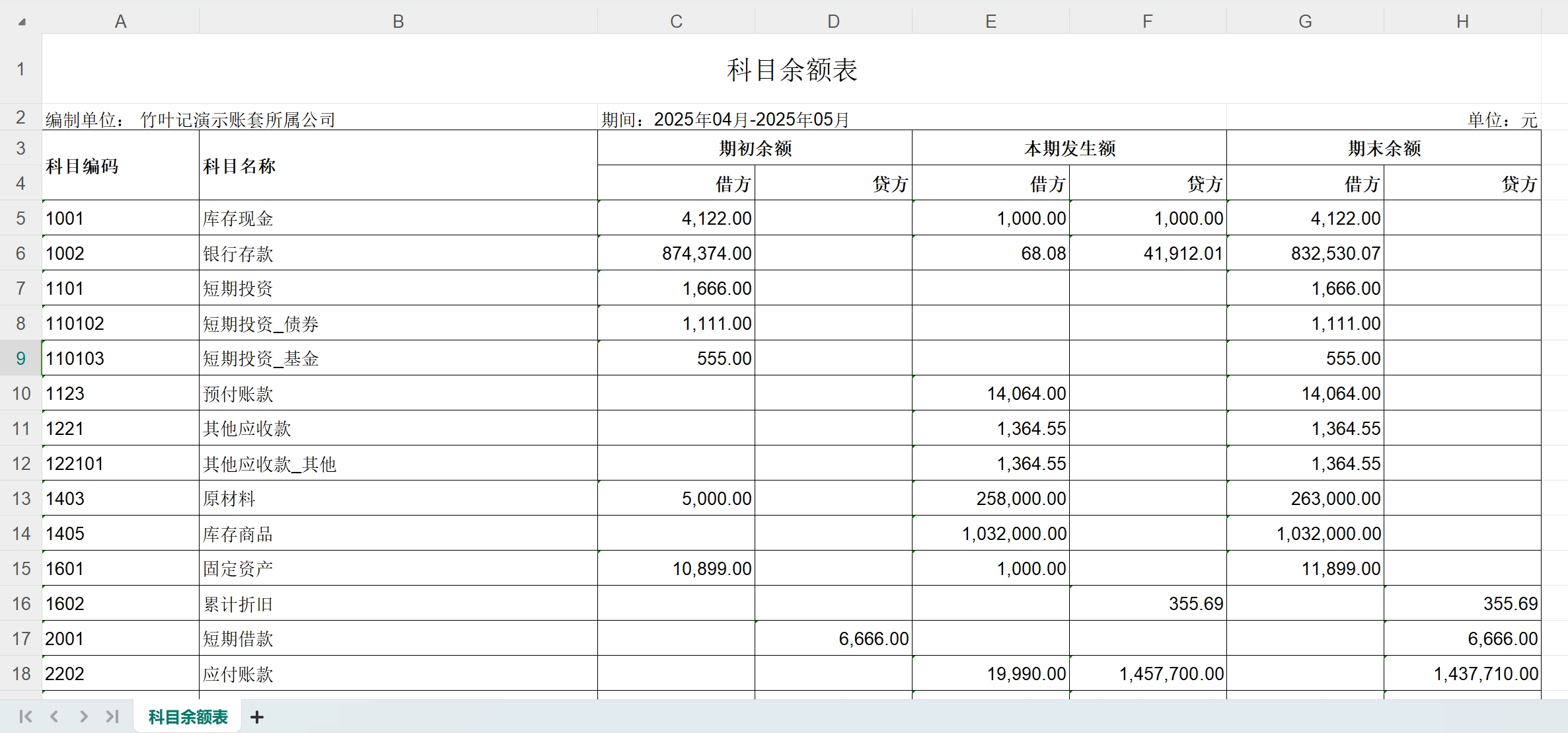Viewport: 1568px width, 733px height.
Task: Add a new sheet with plus icon
Action: 257,717
